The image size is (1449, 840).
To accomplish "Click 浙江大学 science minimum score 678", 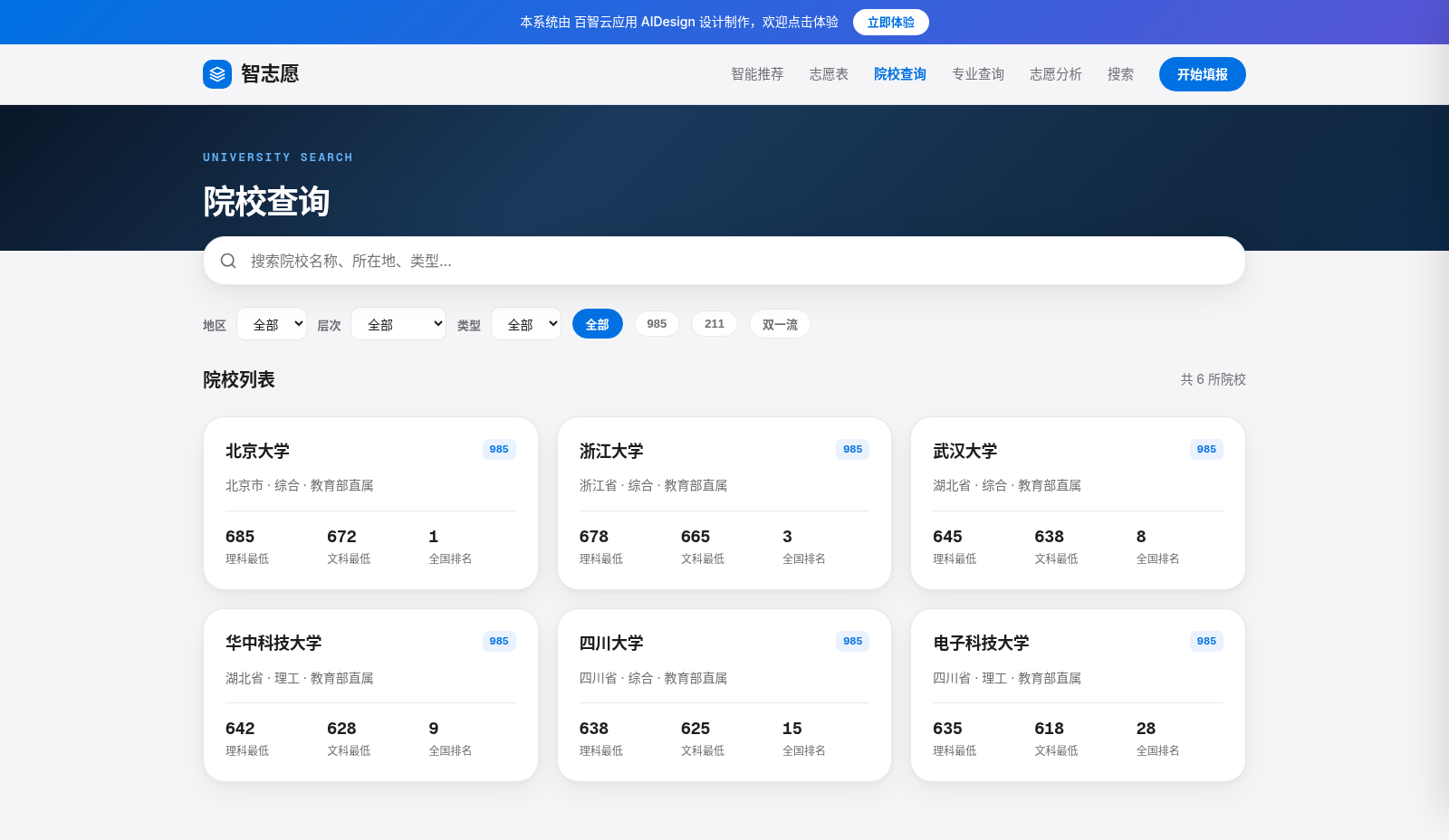I will coord(594,537).
